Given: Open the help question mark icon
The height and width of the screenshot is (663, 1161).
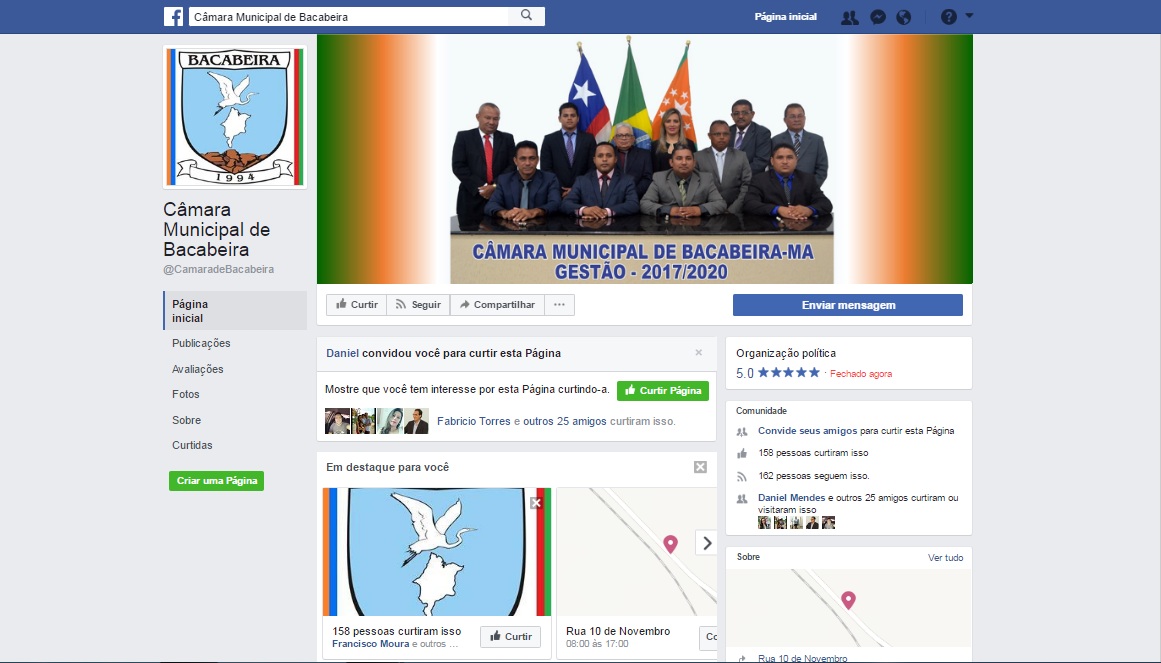Looking at the screenshot, I should [948, 16].
